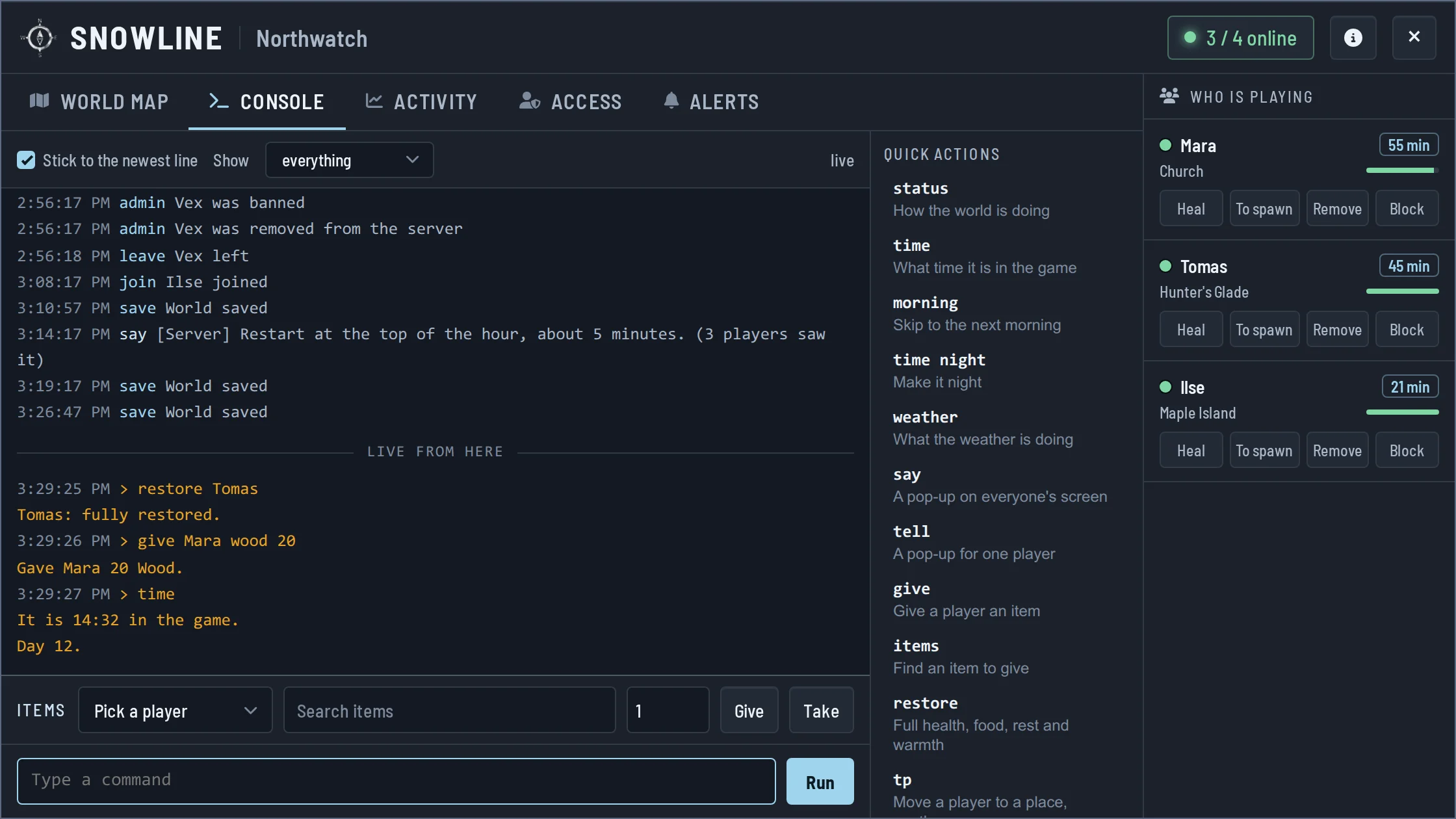
Task: Switch to the World Map tab
Action: [x=99, y=101]
